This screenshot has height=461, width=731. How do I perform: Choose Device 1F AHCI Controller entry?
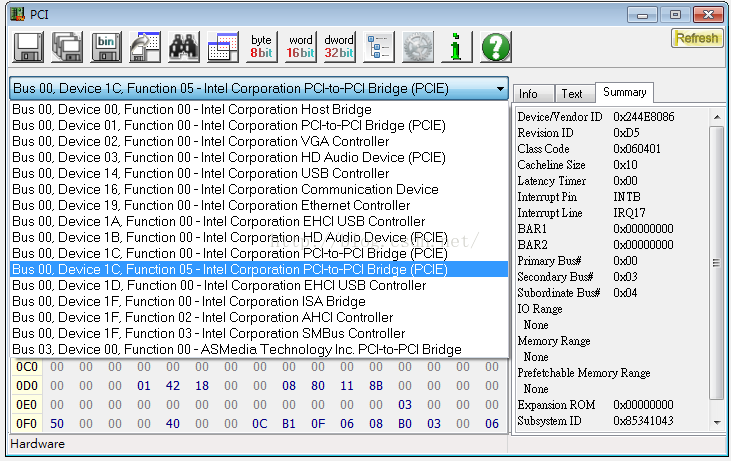259,317
